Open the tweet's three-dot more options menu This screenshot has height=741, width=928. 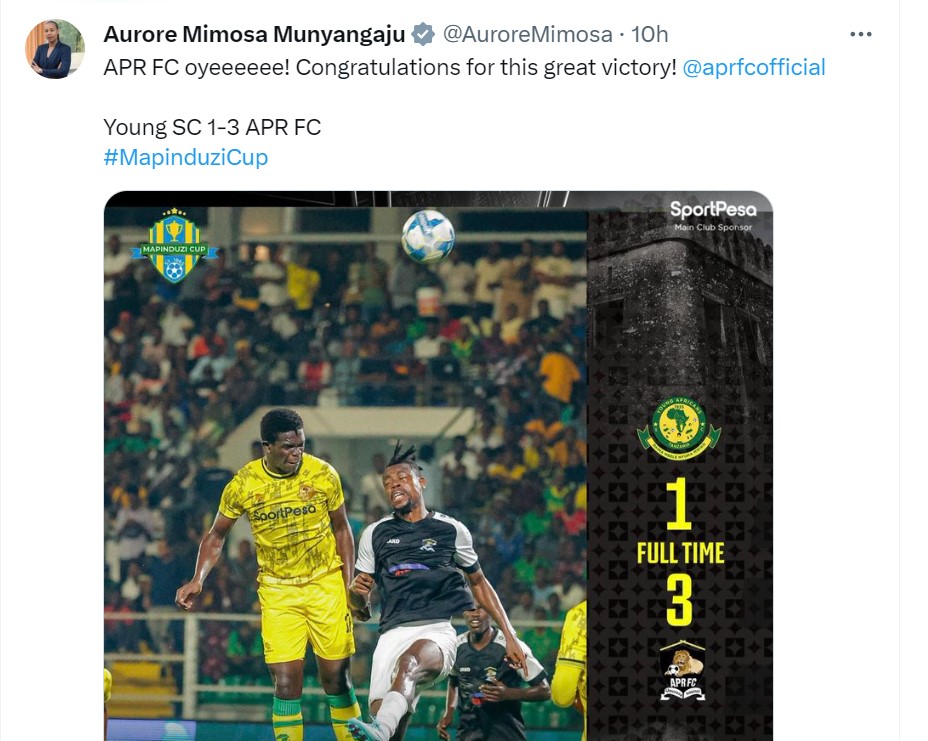(860, 34)
